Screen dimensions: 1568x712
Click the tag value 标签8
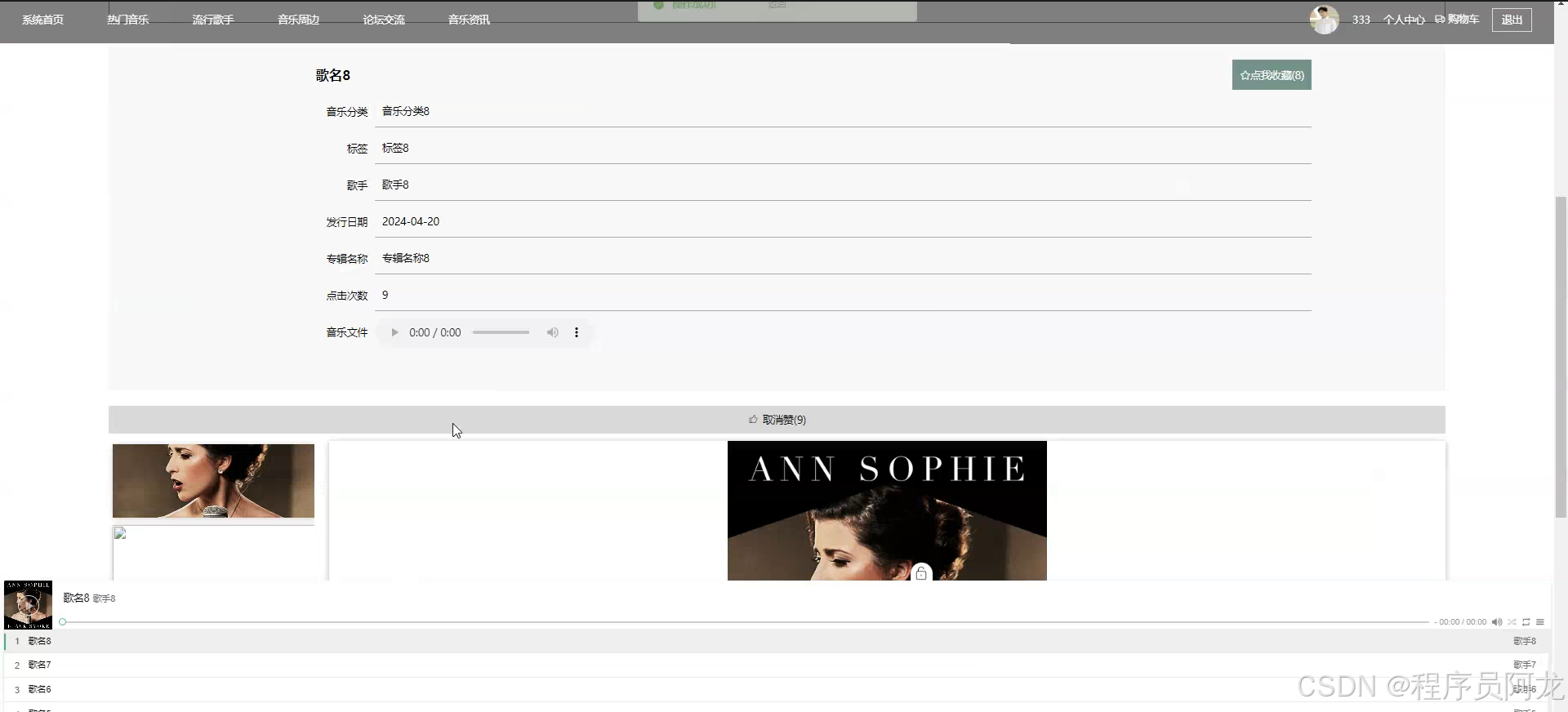point(395,148)
